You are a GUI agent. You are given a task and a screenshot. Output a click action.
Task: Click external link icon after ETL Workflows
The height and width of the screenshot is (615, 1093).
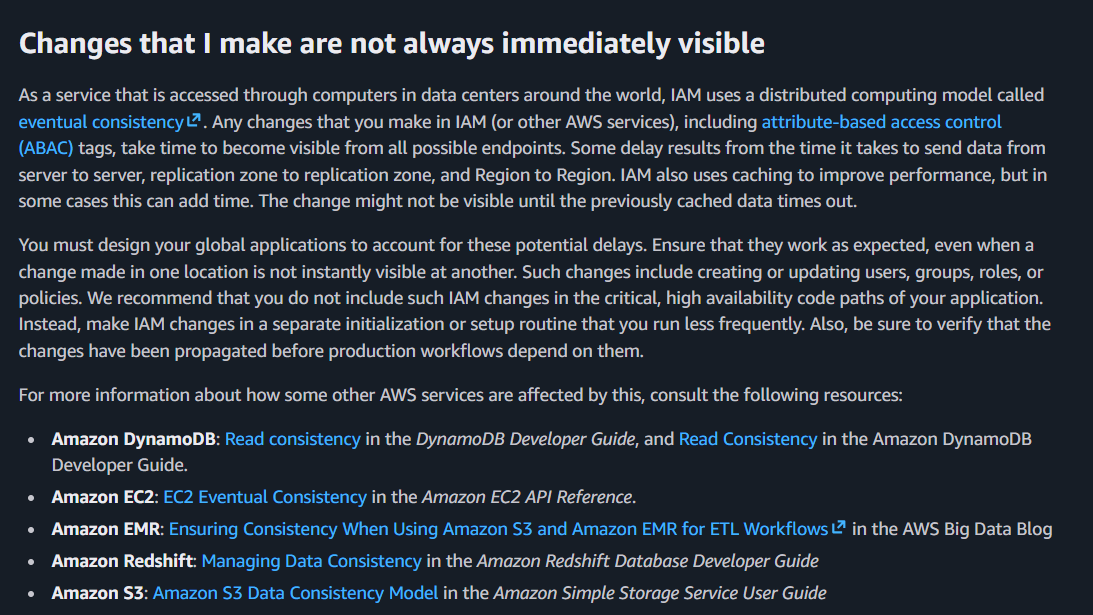(x=839, y=527)
